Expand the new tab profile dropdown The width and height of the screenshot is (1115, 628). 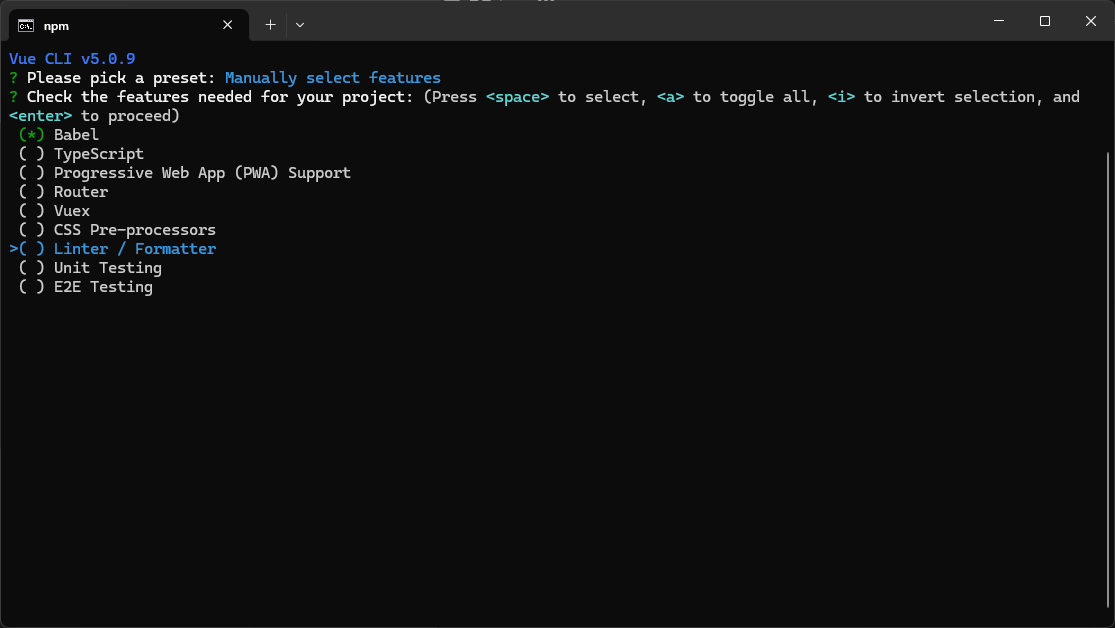[300, 25]
